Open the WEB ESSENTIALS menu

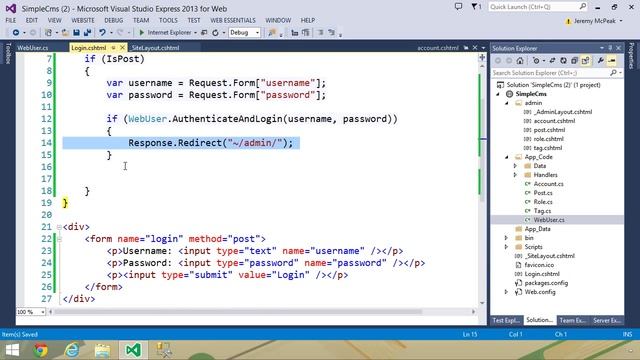pyautogui.click(x=233, y=20)
